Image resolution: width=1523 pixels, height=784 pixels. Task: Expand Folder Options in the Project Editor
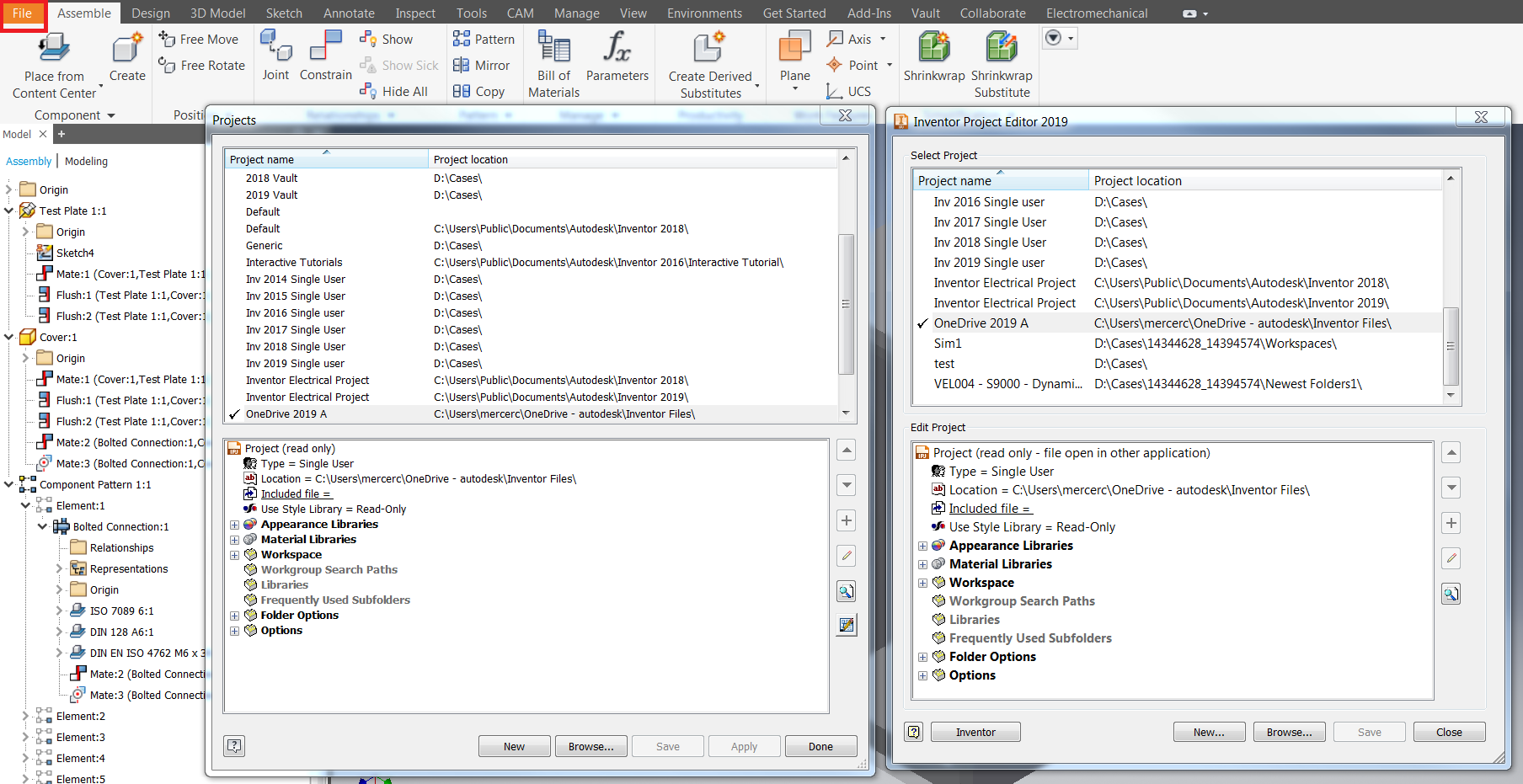(x=922, y=657)
